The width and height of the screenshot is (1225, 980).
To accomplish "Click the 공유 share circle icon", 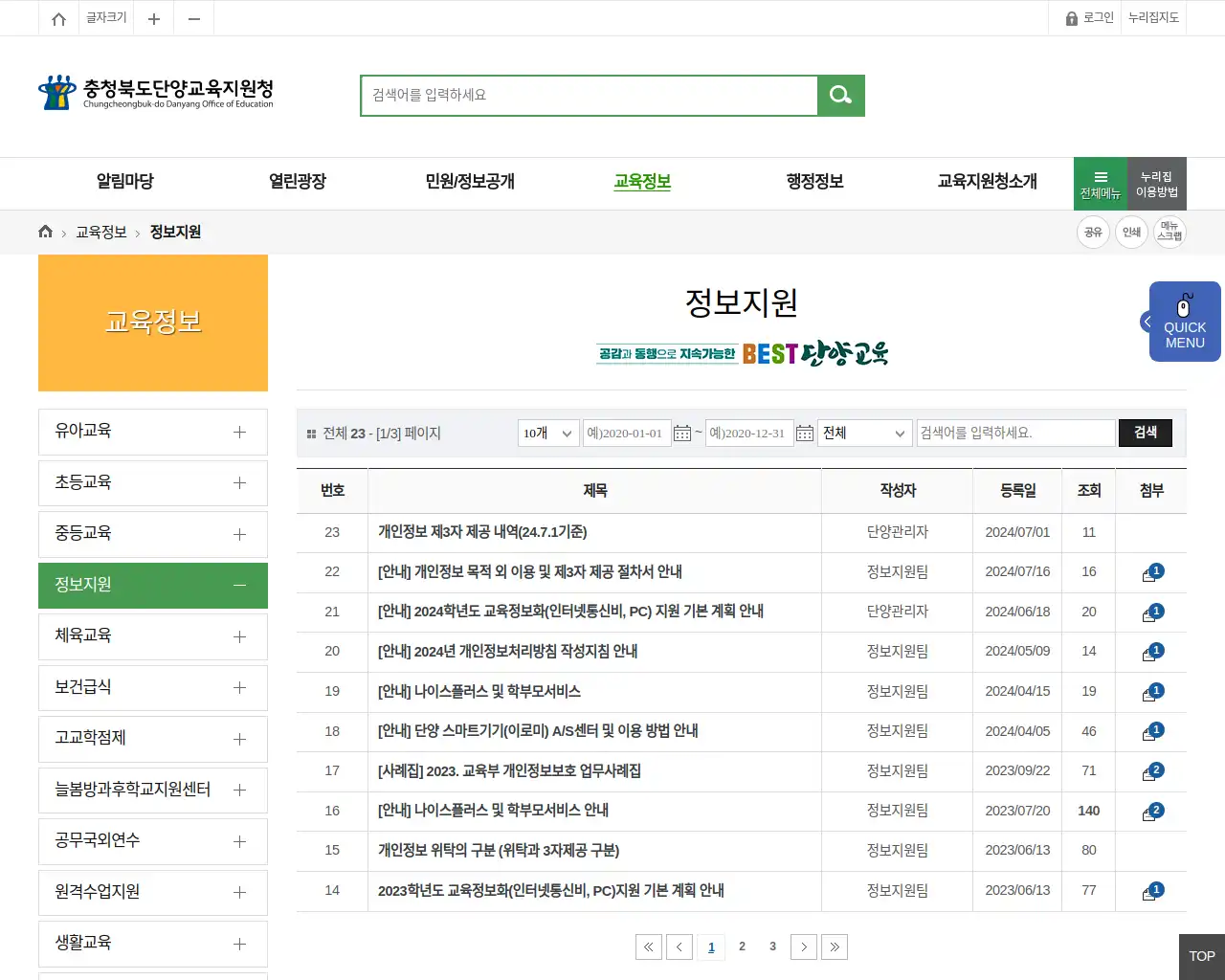I will coord(1093,232).
